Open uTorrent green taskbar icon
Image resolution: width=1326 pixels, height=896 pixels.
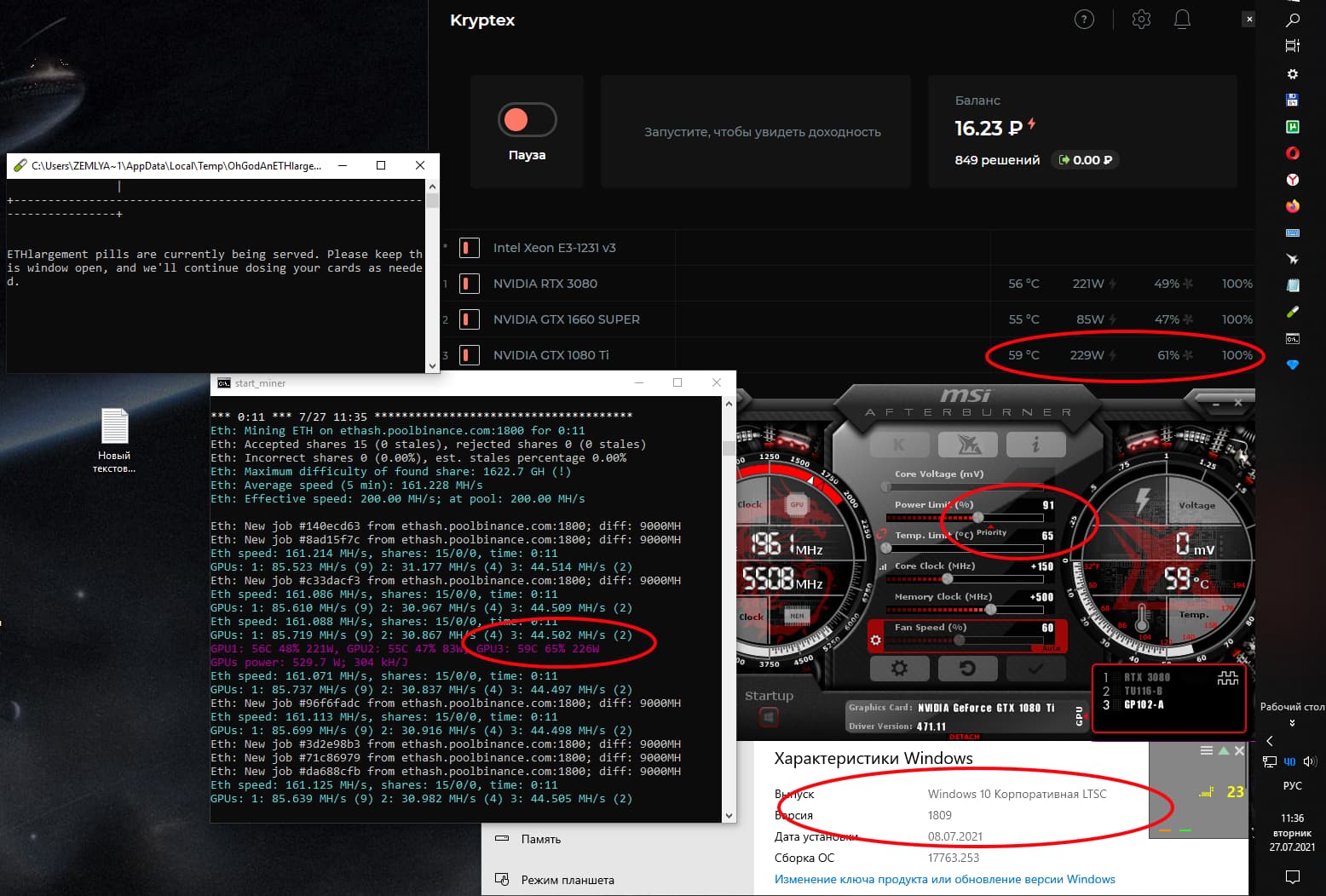click(x=1293, y=127)
